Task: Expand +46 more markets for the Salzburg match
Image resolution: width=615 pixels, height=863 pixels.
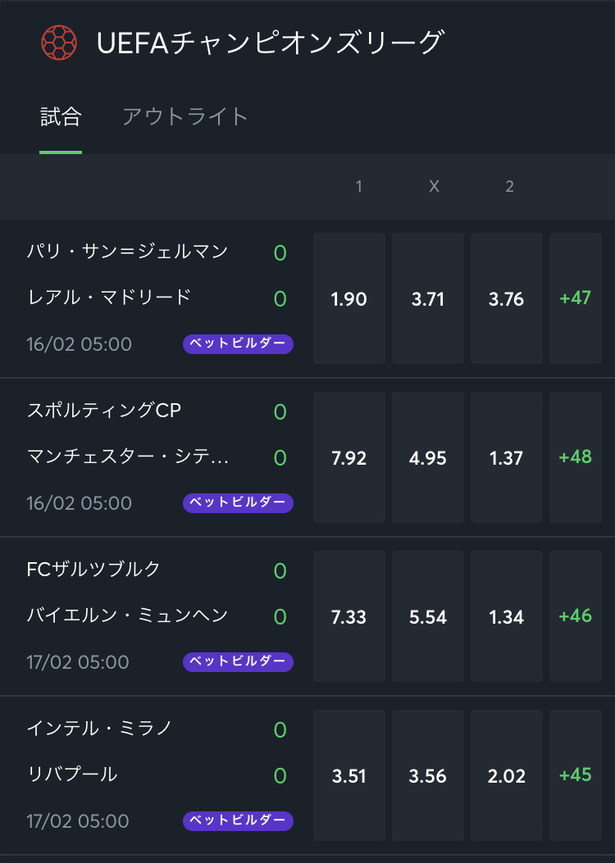Action: [575, 616]
